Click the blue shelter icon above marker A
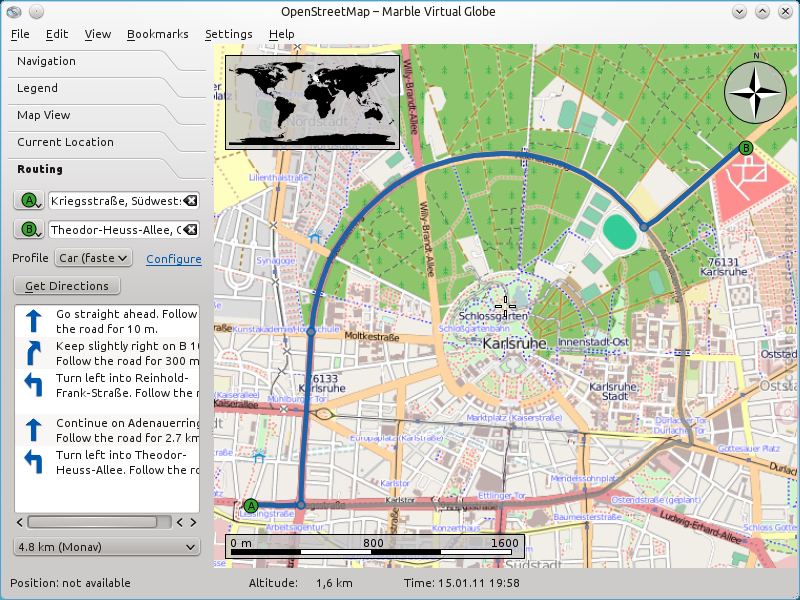This screenshot has height=600, width=800. pos(259,457)
